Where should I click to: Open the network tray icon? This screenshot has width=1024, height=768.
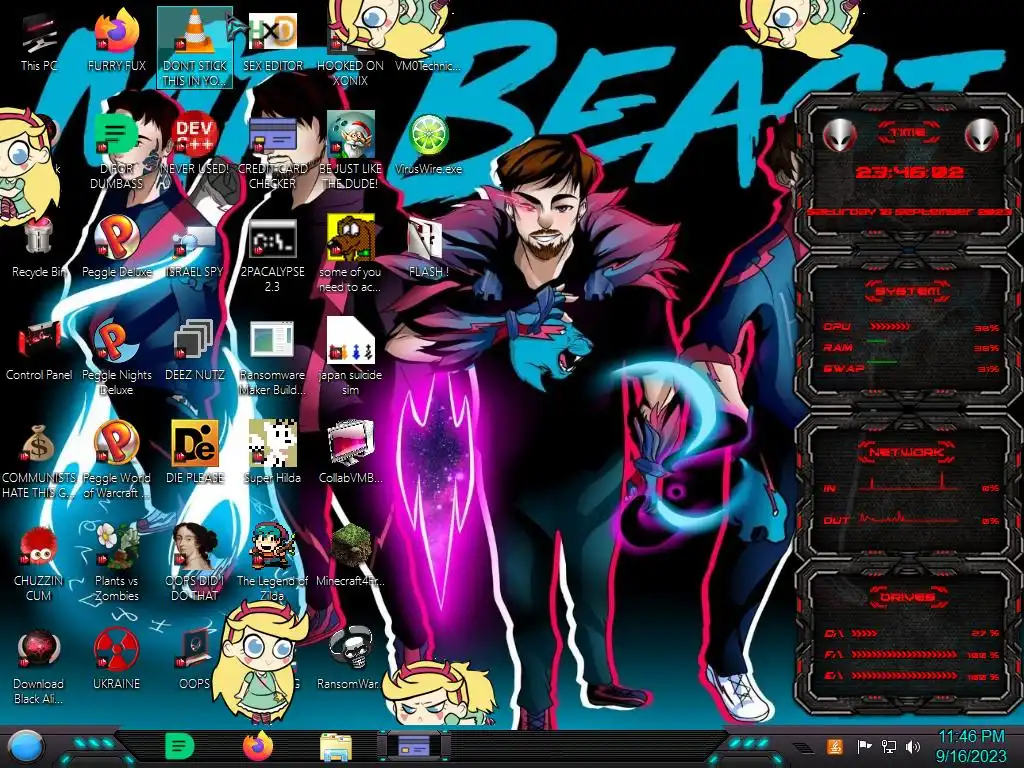888,746
